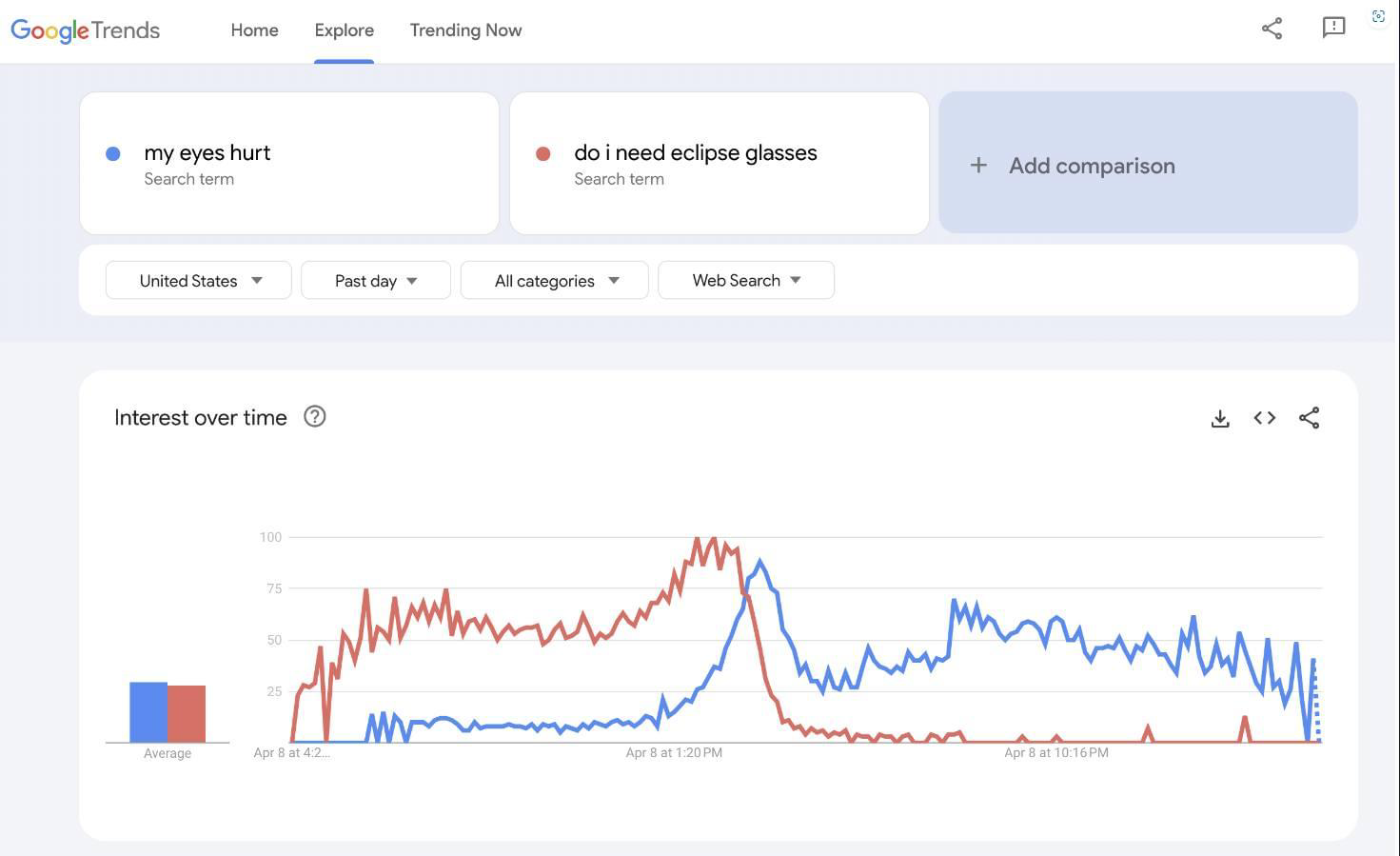Click the red dot for eclipse glasses term

542,153
